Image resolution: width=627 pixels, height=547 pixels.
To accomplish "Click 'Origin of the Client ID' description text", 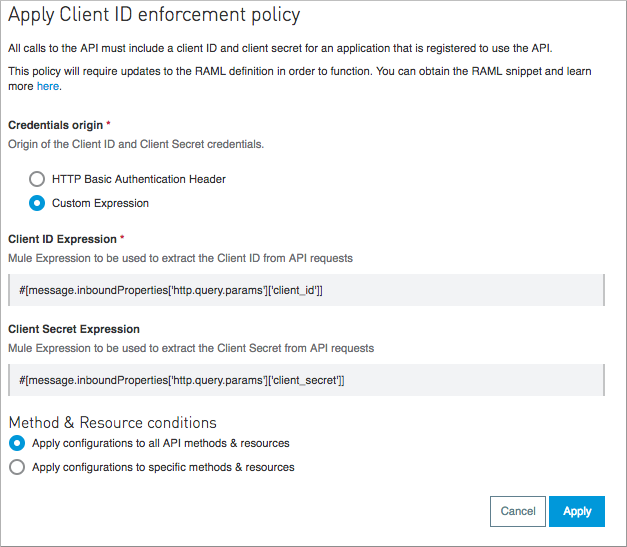I will point(135,145).
